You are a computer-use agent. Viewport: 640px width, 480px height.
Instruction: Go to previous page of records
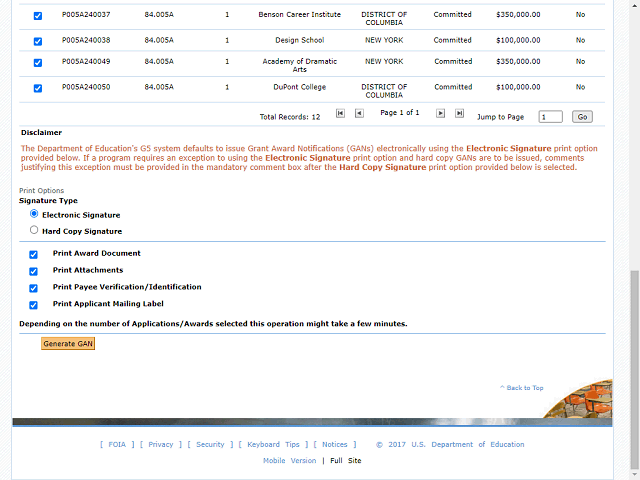coord(359,113)
